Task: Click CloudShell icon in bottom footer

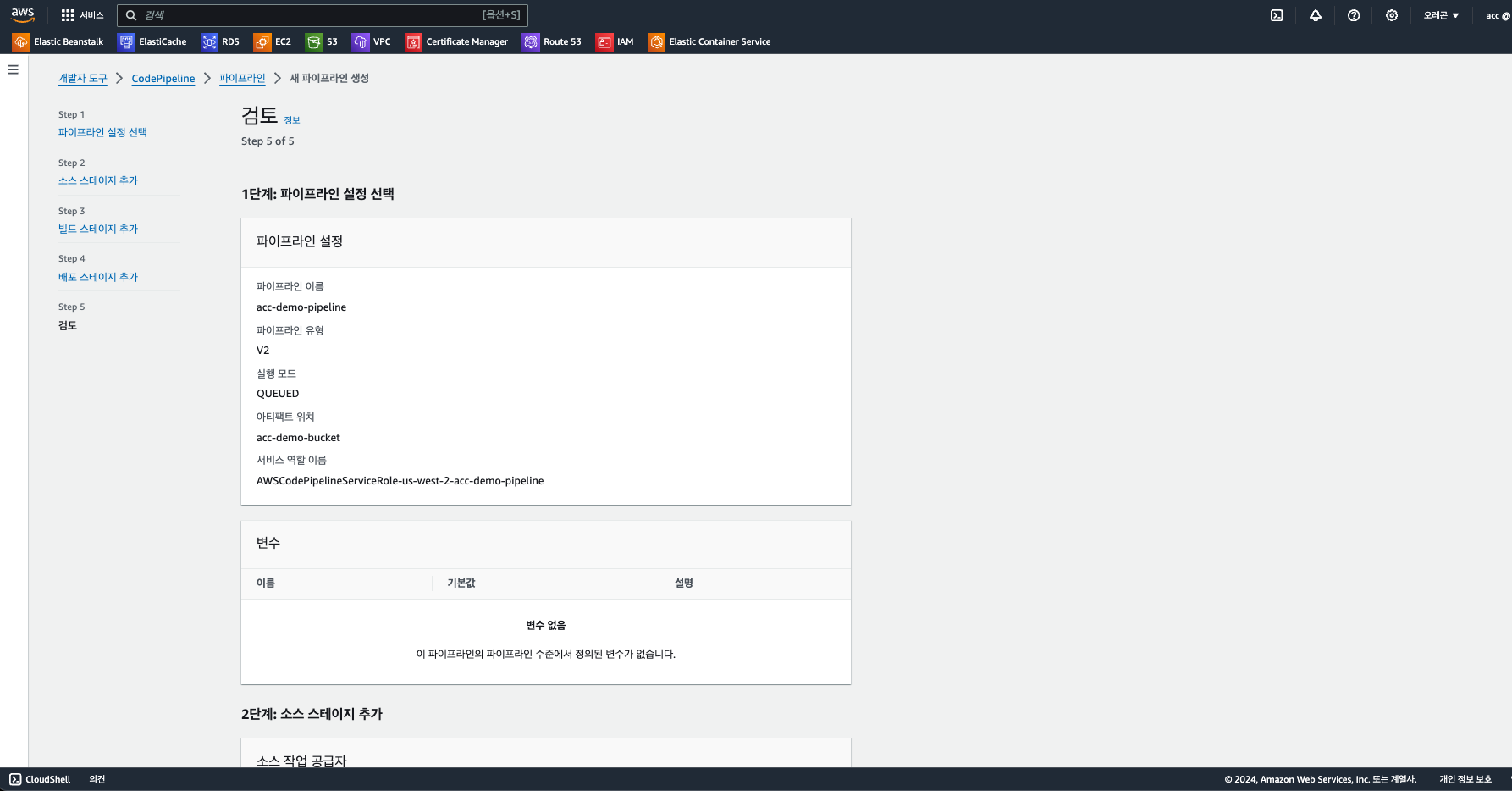Action: point(15,779)
